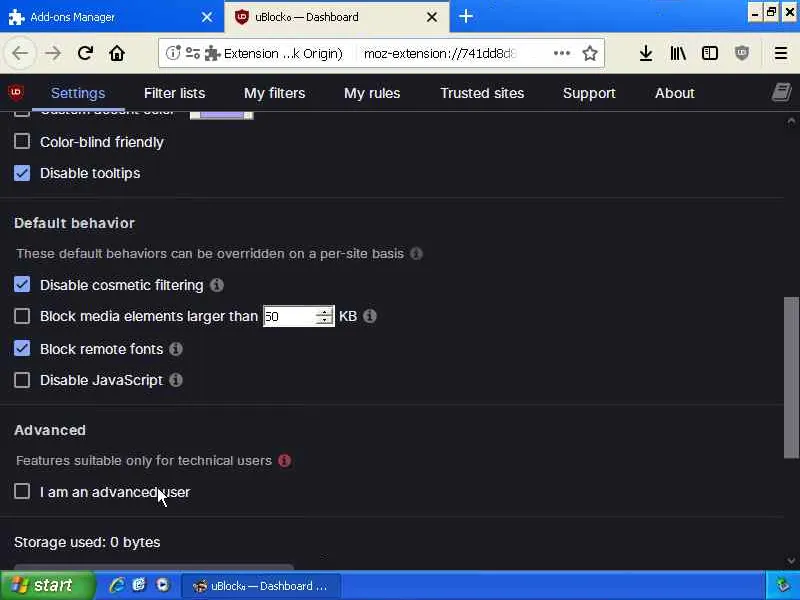This screenshot has width=800, height=600.
Task: Open page actions three-dot menu
Action: 562,53
